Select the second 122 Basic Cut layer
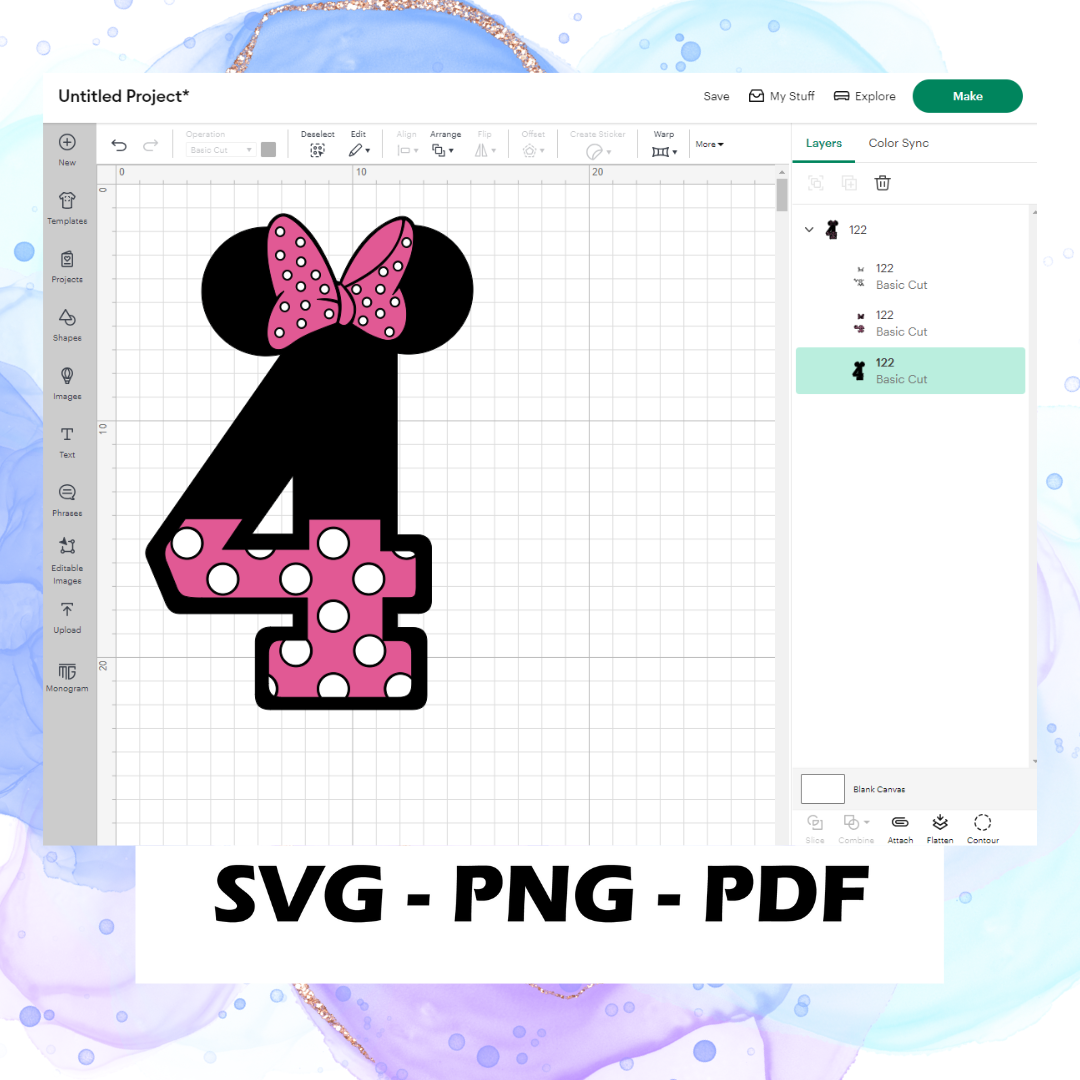 pyautogui.click(x=909, y=323)
